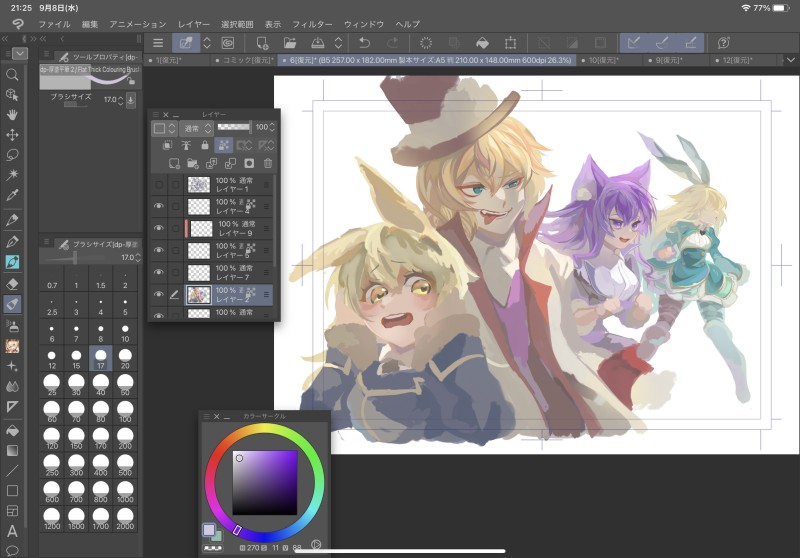
Task: Adjust layer opacity 100 stepper arrows
Action: 272,127
